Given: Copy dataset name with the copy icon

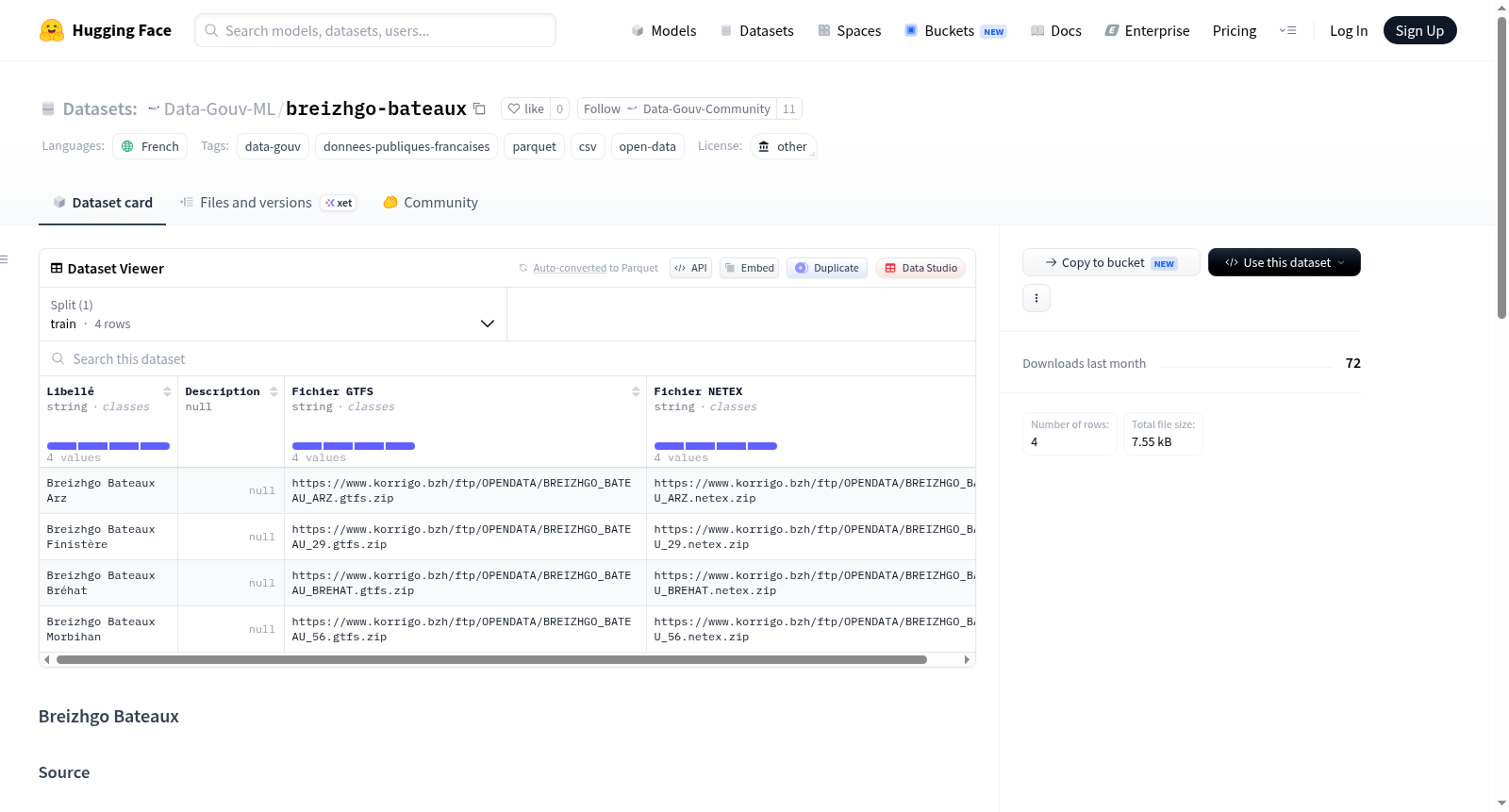Looking at the screenshot, I should coord(479,108).
